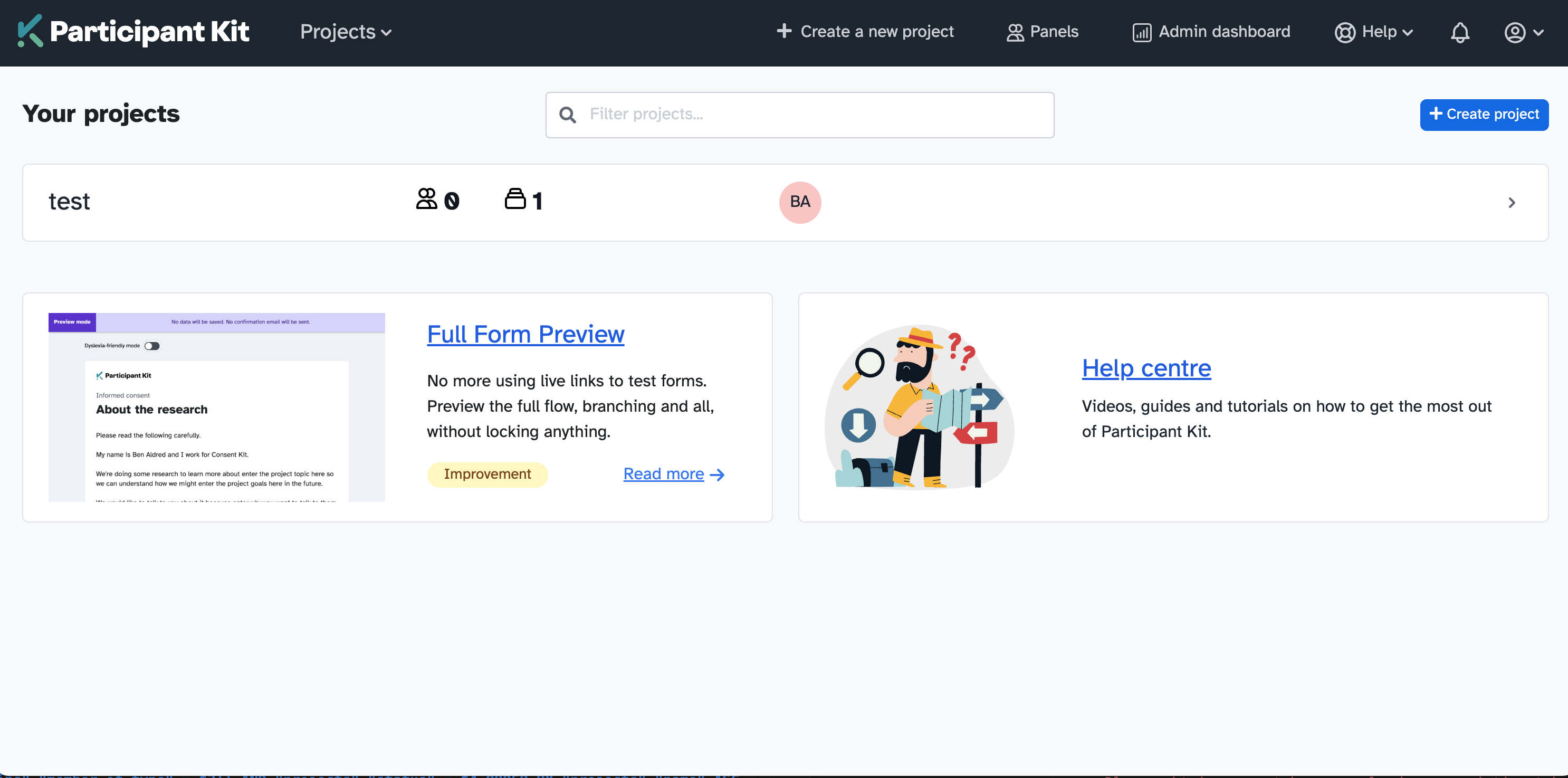The width and height of the screenshot is (1568, 778).
Task: Click the participants count icon on test
Action: click(427, 199)
